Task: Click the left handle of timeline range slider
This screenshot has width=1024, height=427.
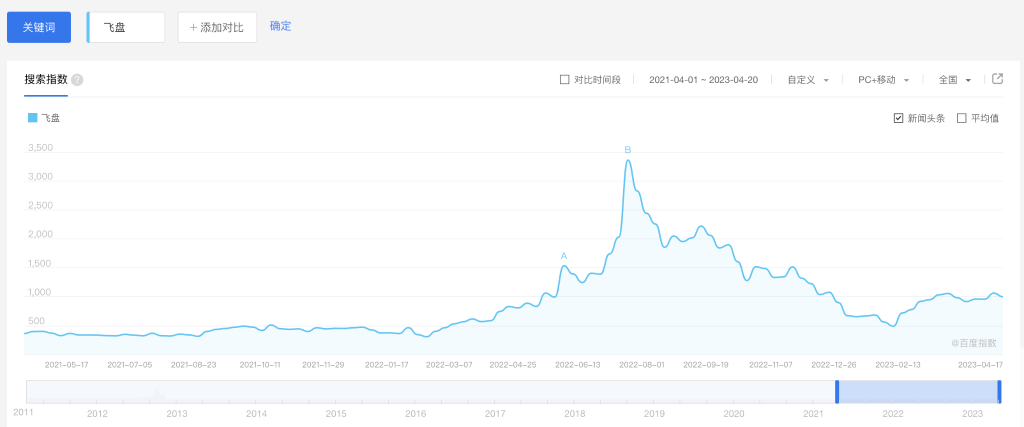Action: (x=837, y=392)
